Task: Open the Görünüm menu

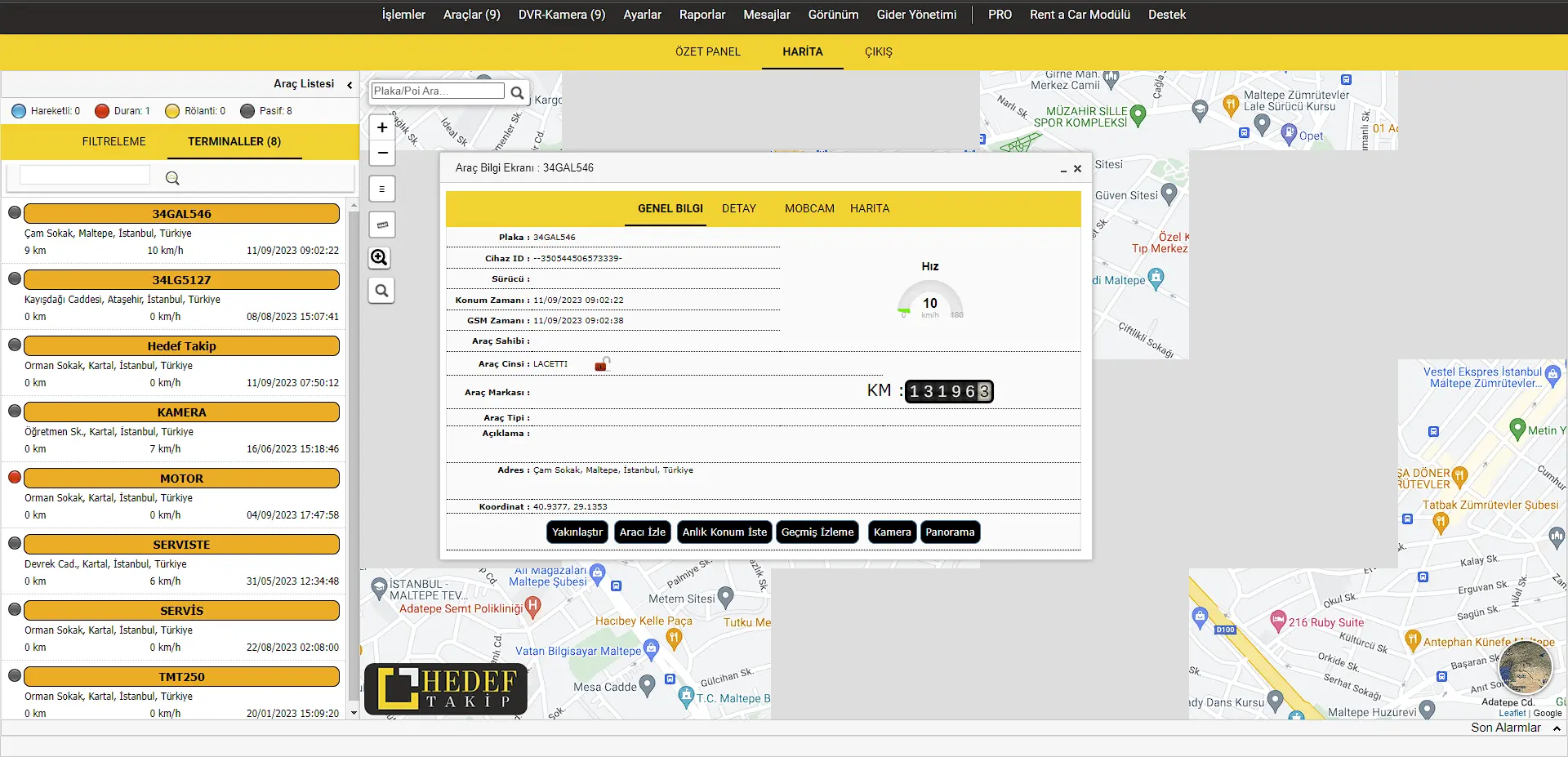Action: [x=833, y=15]
